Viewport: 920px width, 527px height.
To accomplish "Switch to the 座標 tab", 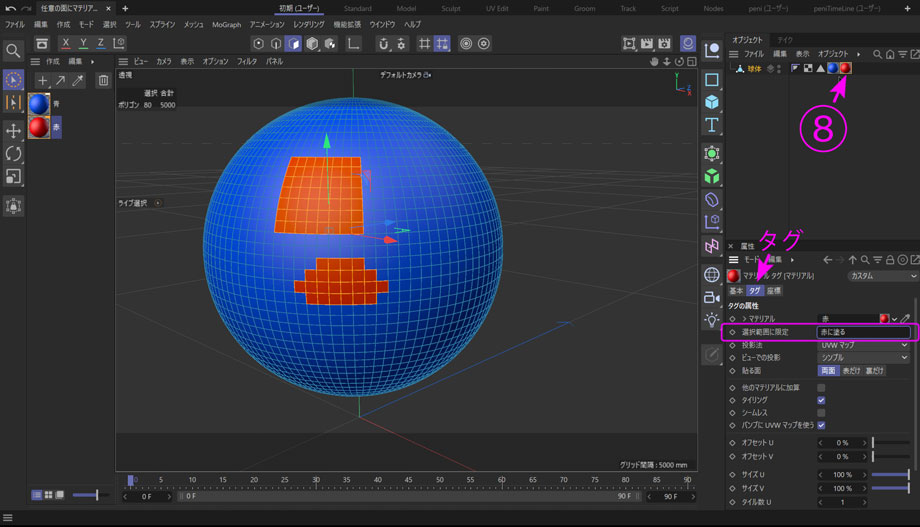I will (774, 291).
